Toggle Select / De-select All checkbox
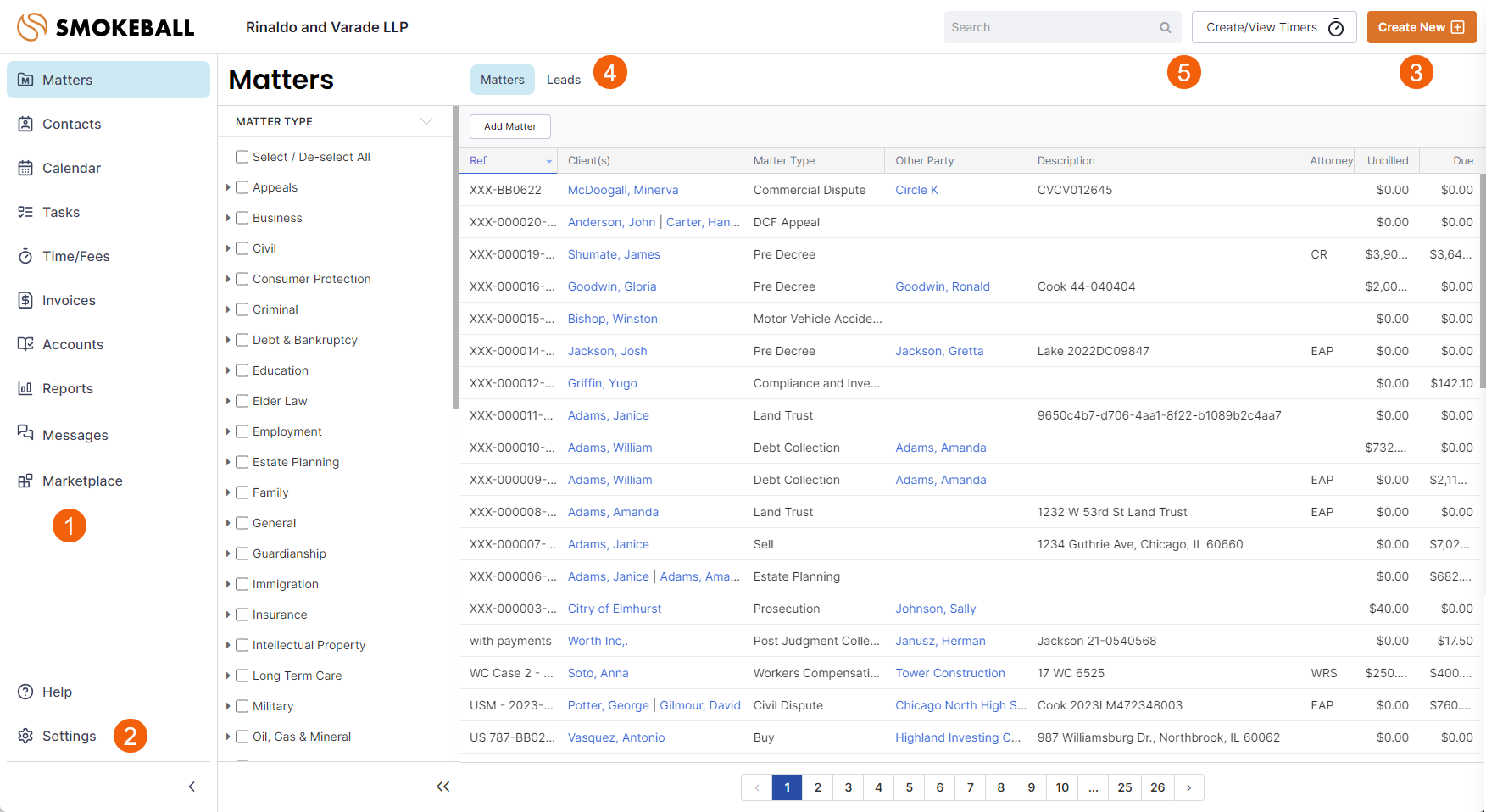 coord(242,157)
